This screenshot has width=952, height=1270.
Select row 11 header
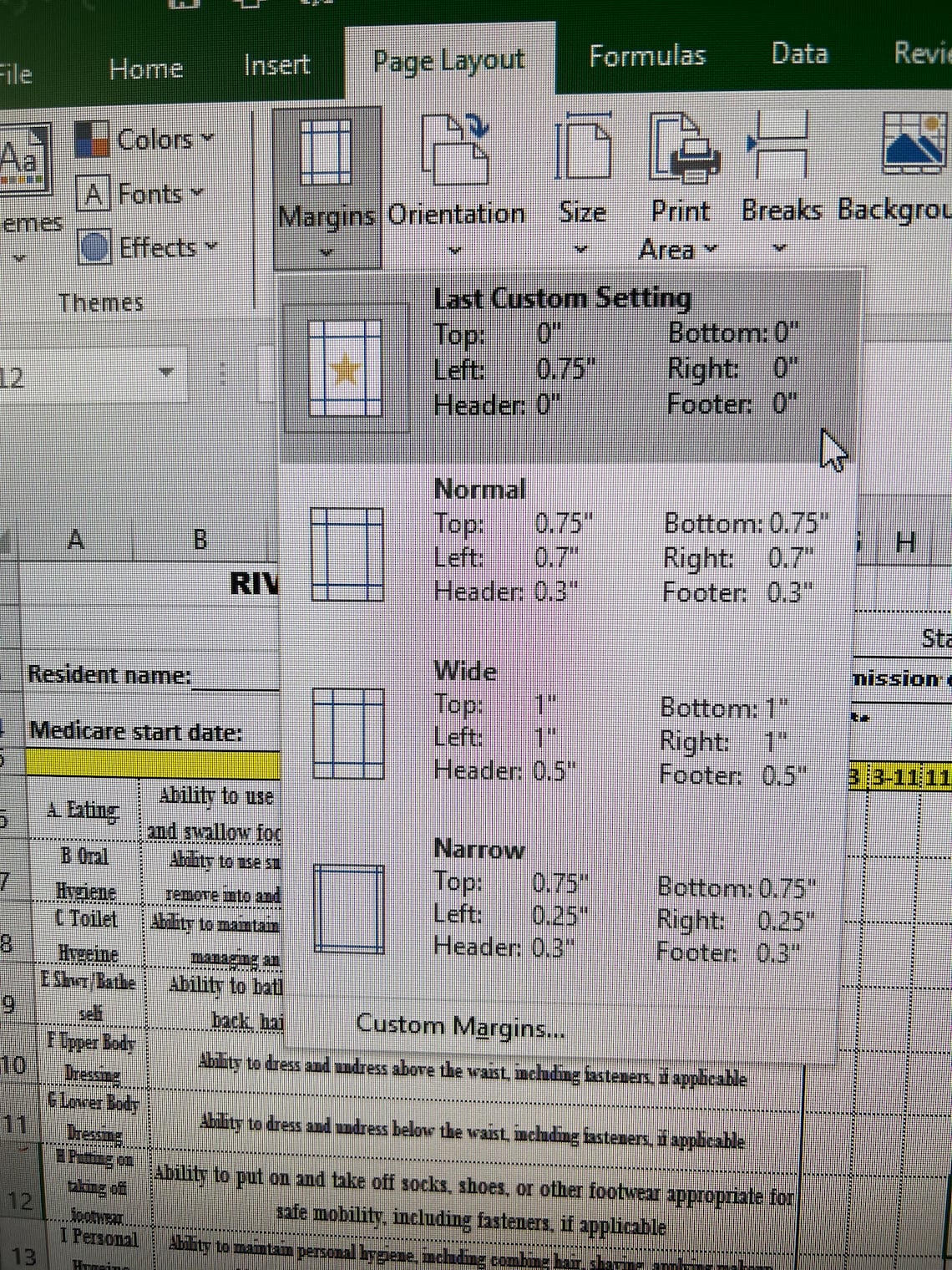(15, 1124)
